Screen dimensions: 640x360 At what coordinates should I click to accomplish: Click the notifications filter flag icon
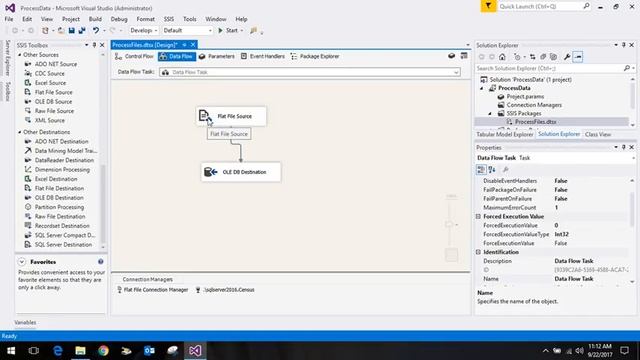[x=488, y=6]
